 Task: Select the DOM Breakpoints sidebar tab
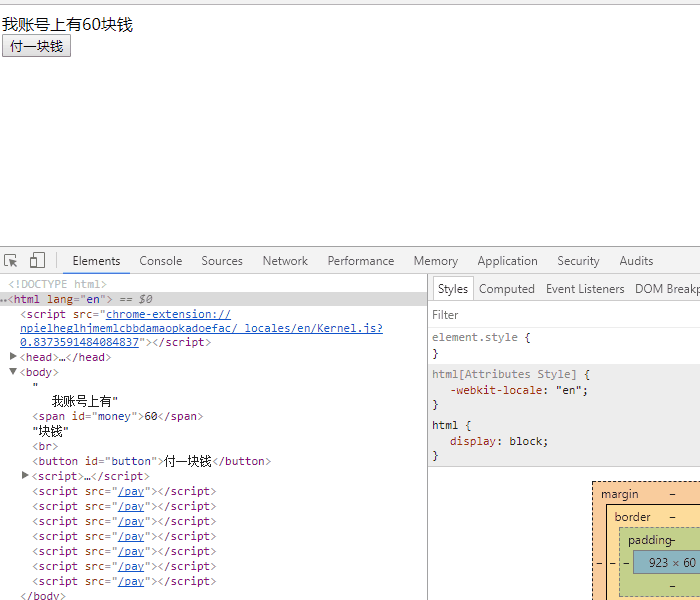(667, 289)
